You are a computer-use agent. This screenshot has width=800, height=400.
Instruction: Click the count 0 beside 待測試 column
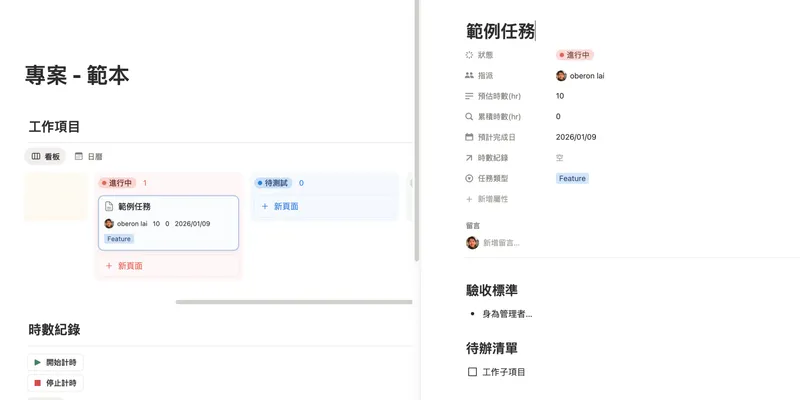point(301,183)
